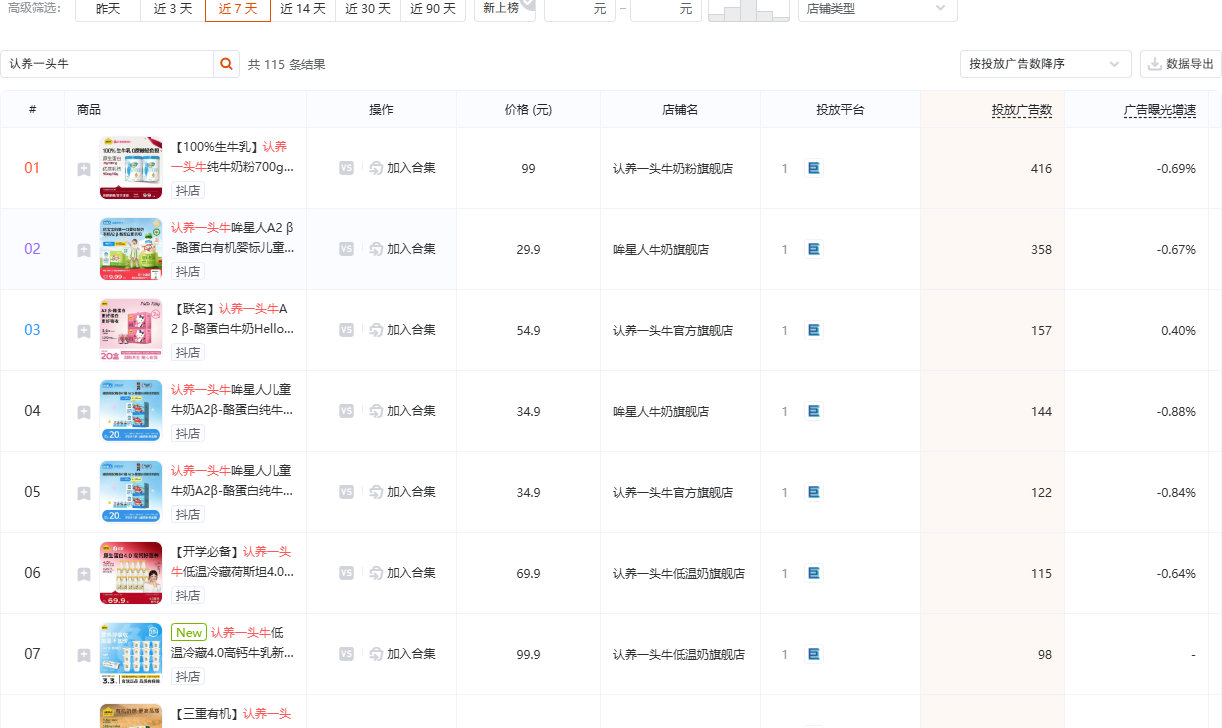Open the 纯牛奶粉700g product thumbnail in row 01
Viewport: 1222px width, 728px height.
pos(131,168)
